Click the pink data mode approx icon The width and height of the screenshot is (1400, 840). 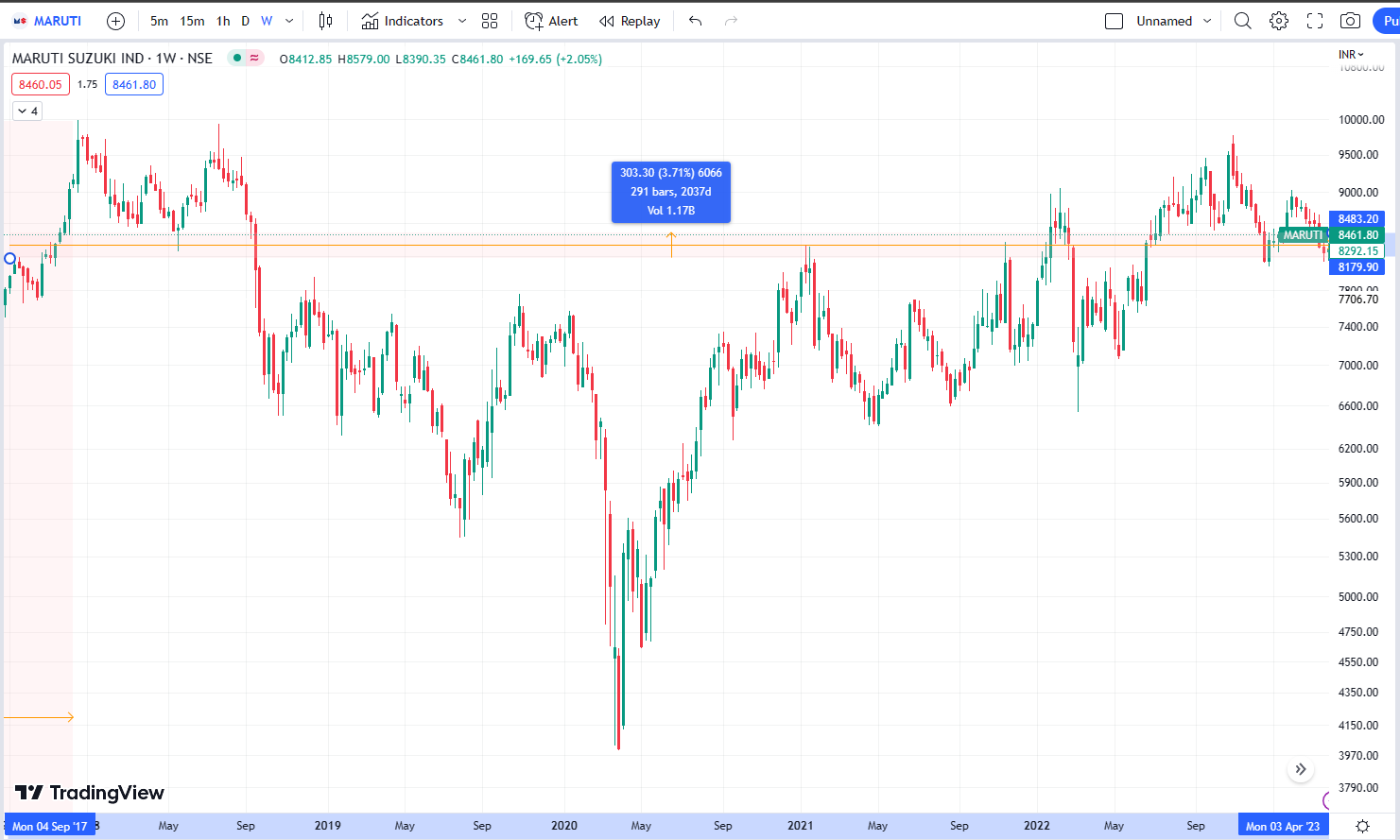pyautogui.click(x=254, y=58)
